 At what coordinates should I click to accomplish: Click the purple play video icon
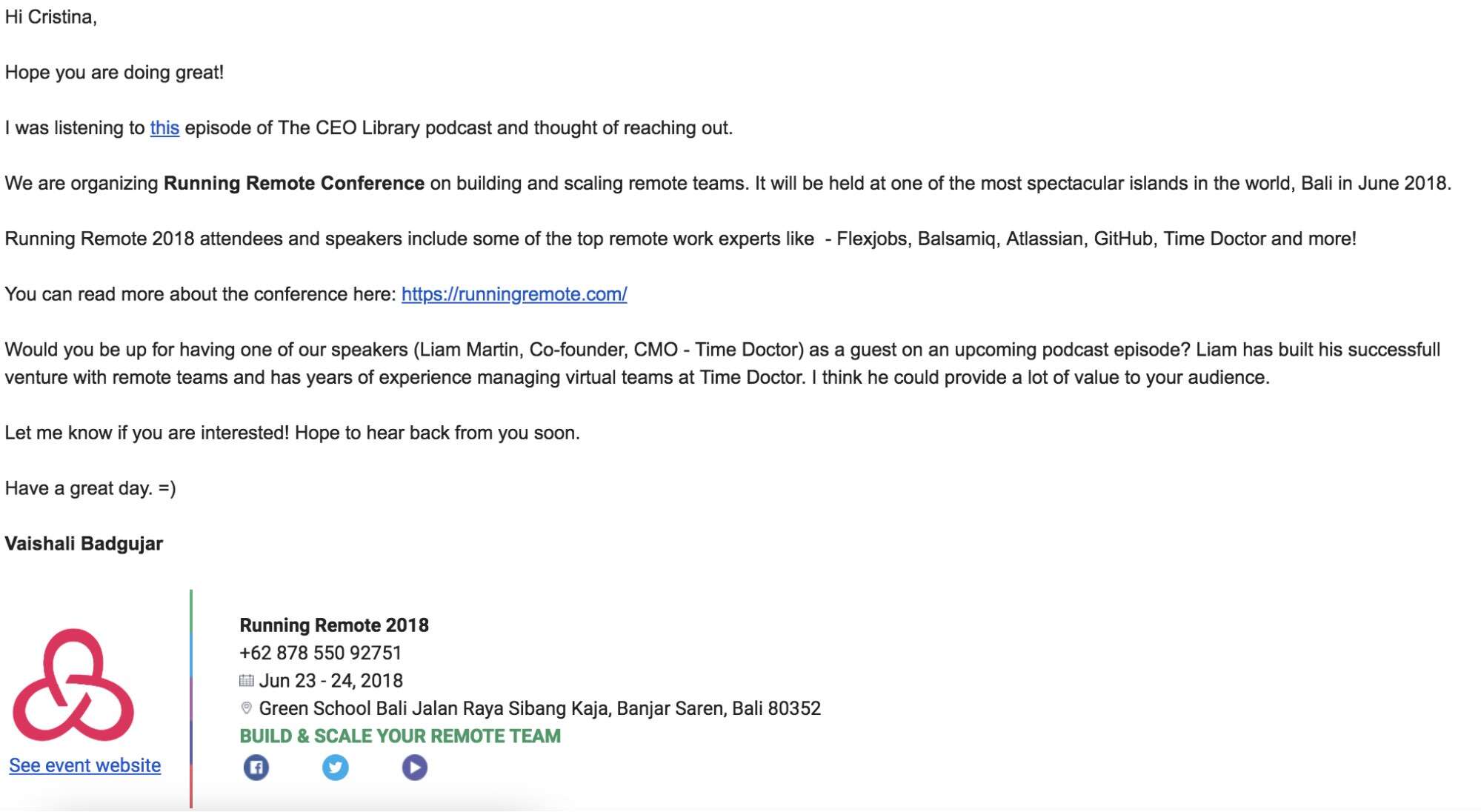[415, 768]
